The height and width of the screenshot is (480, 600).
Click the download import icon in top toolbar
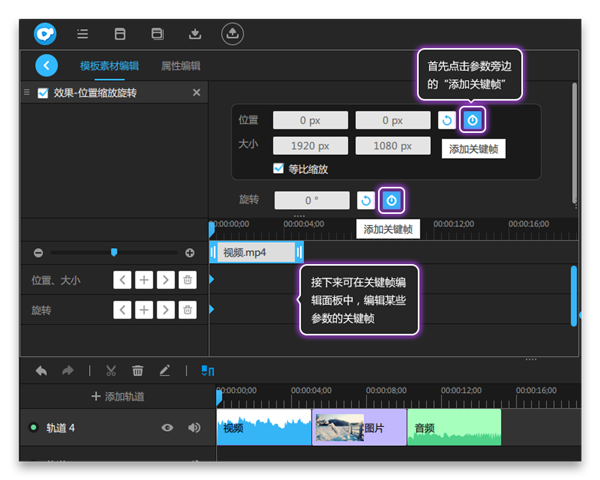[195, 34]
